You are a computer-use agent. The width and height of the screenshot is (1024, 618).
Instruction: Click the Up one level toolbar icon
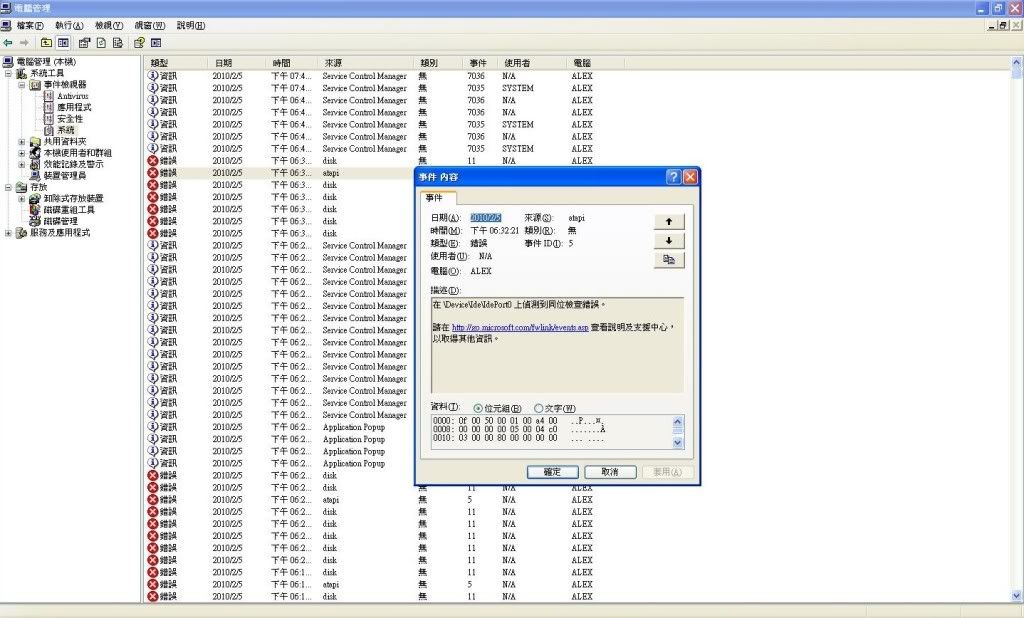point(46,43)
